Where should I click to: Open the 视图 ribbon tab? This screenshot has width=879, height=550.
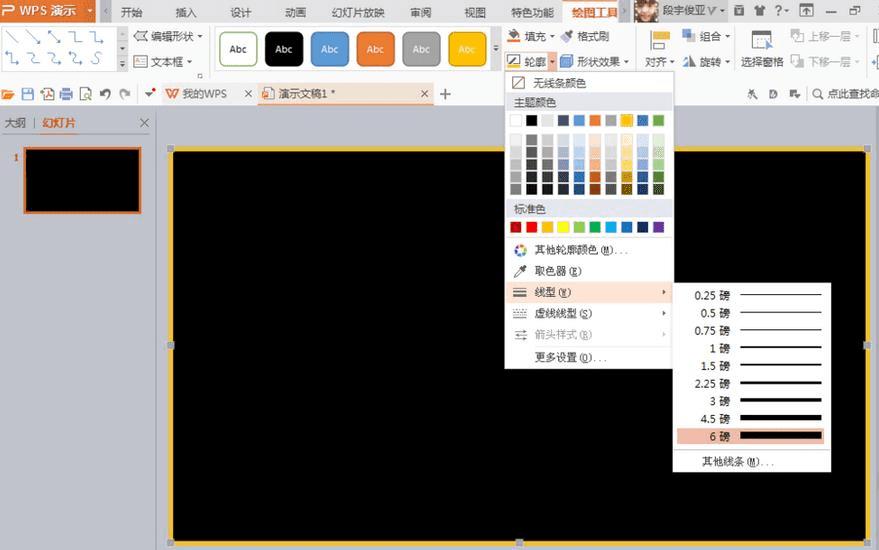tap(475, 12)
